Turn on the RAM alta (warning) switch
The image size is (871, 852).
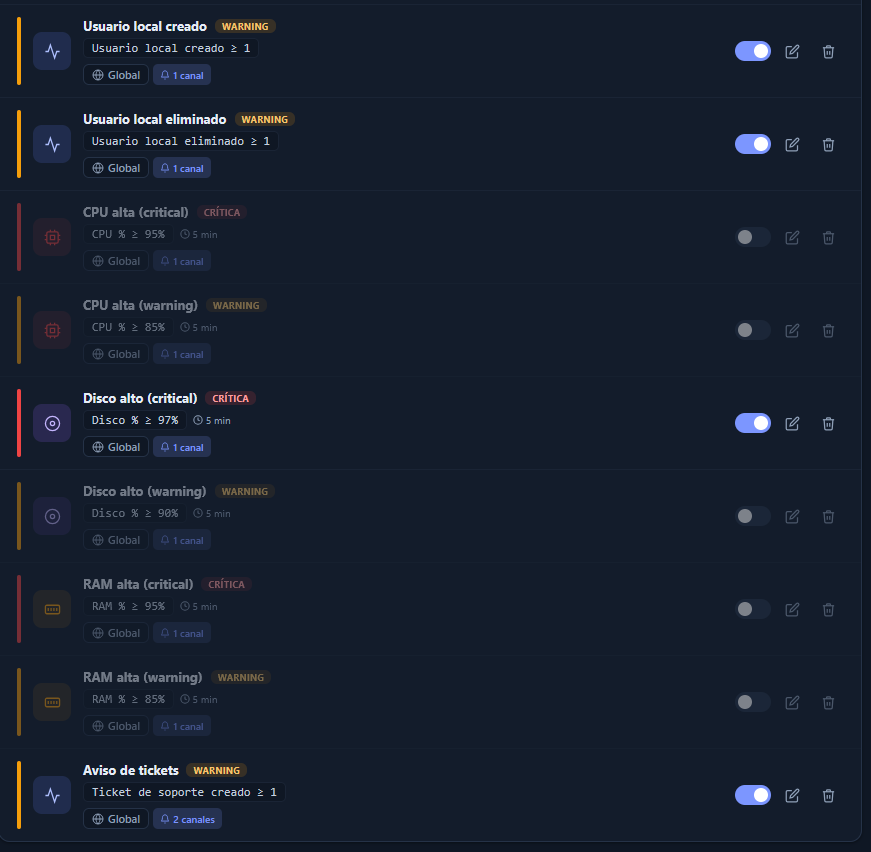(x=753, y=703)
